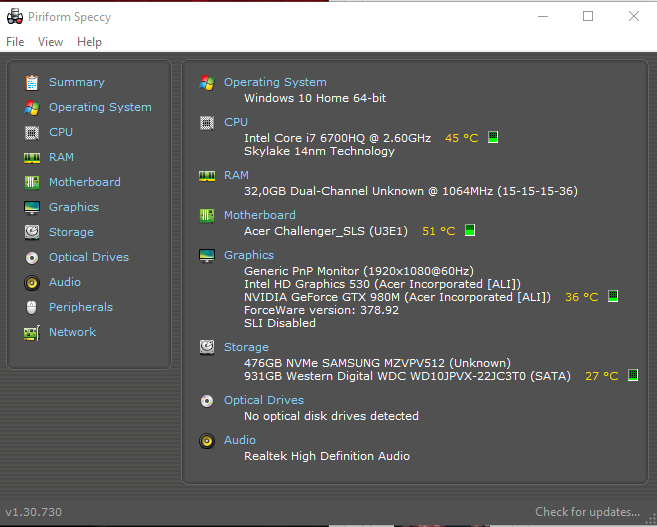The width and height of the screenshot is (657, 527).
Task: Click the CPU chip icon in sidebar
Action: (x=32, y=132)
